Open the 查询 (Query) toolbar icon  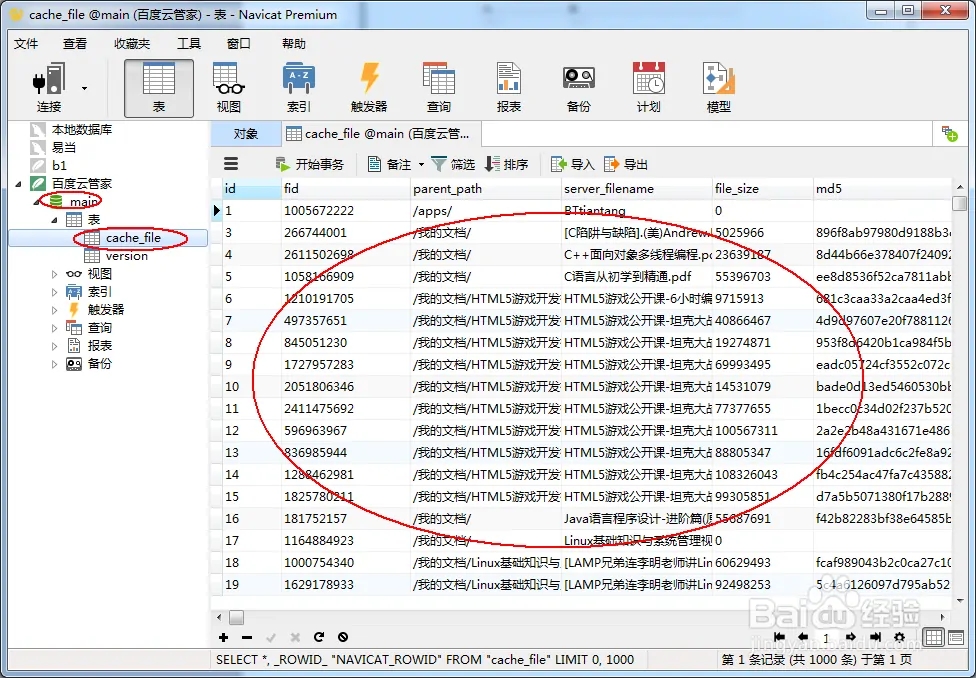(439, 87)
